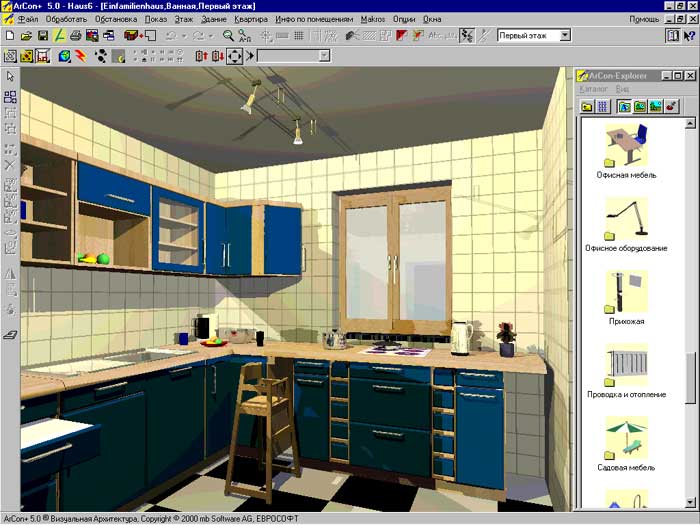Click the Помощь help menu
The height and width of the screenshot is (525, 700).
(x=643, y=19)
